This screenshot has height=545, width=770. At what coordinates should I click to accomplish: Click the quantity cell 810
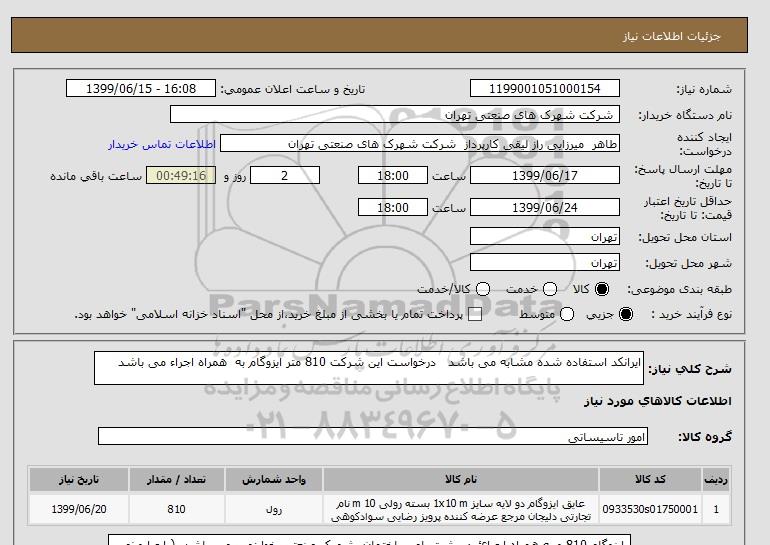click(176, 509)
